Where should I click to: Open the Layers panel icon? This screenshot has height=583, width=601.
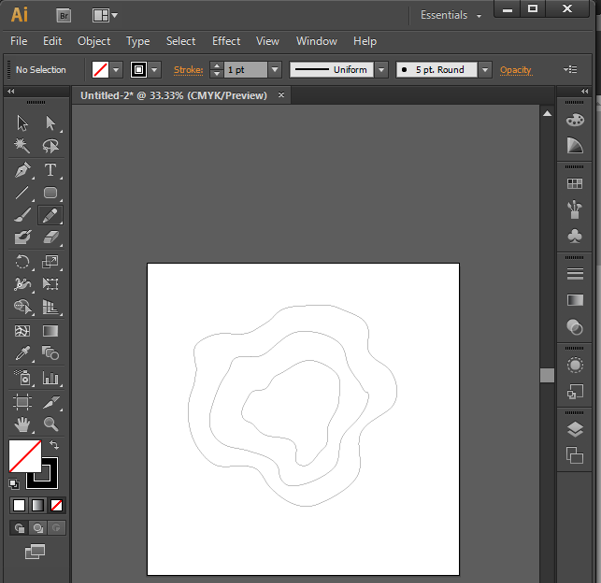click(575, 430)
